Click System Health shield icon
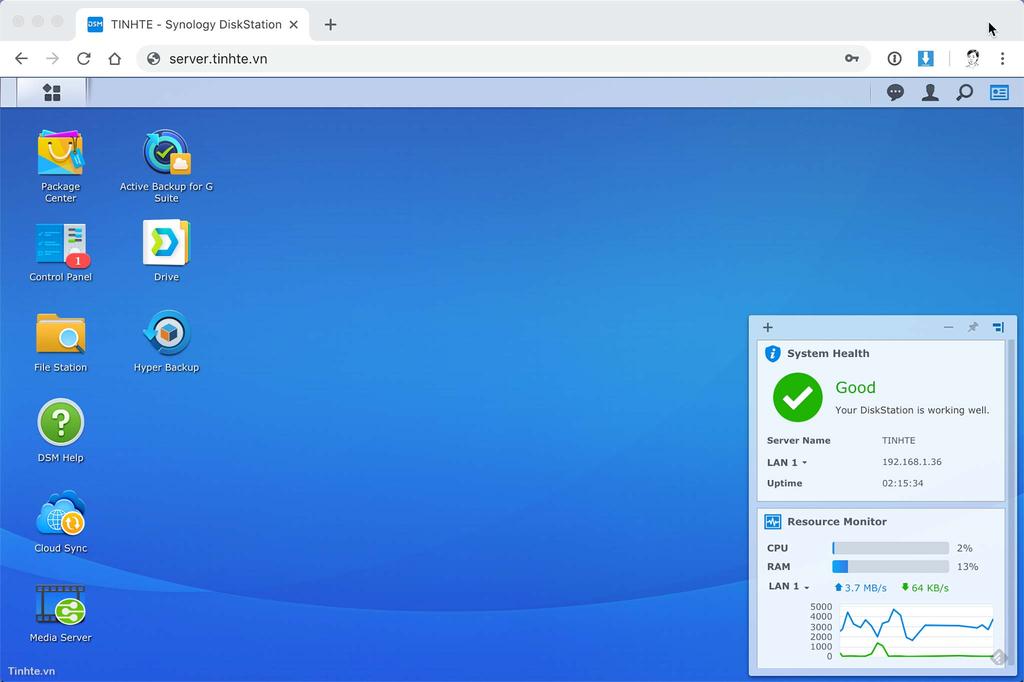Viewport: 1024px width, 682px height. click(x=773, y=353)
